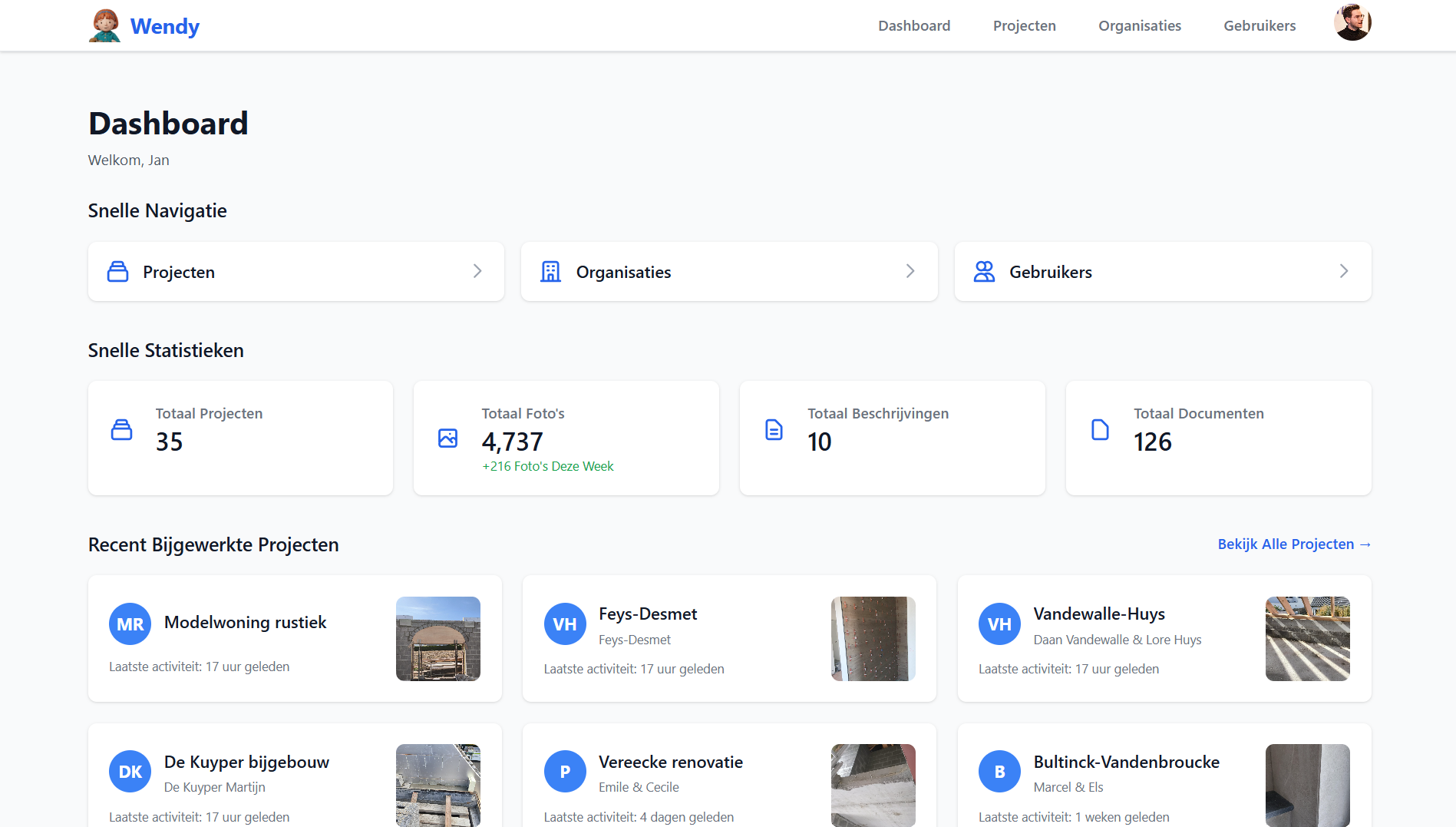Click the Totaal Documenten file icon

pyautogui.click(x=1100, y=430)
